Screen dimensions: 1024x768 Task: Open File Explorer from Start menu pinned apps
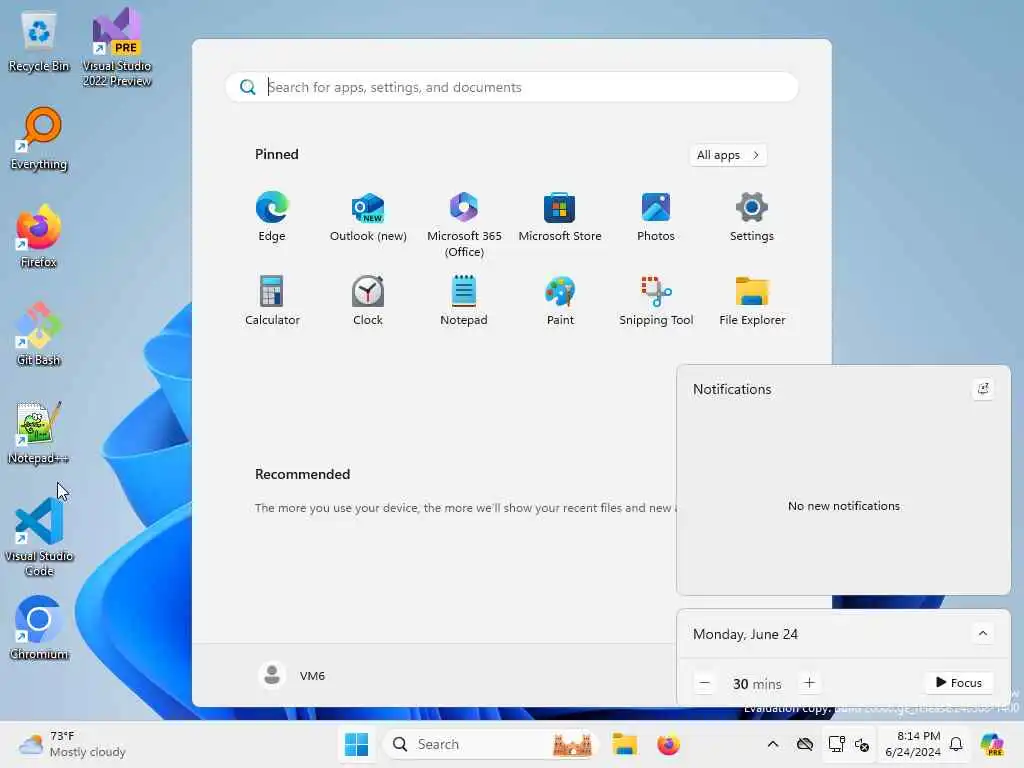[x=752, y=300]
